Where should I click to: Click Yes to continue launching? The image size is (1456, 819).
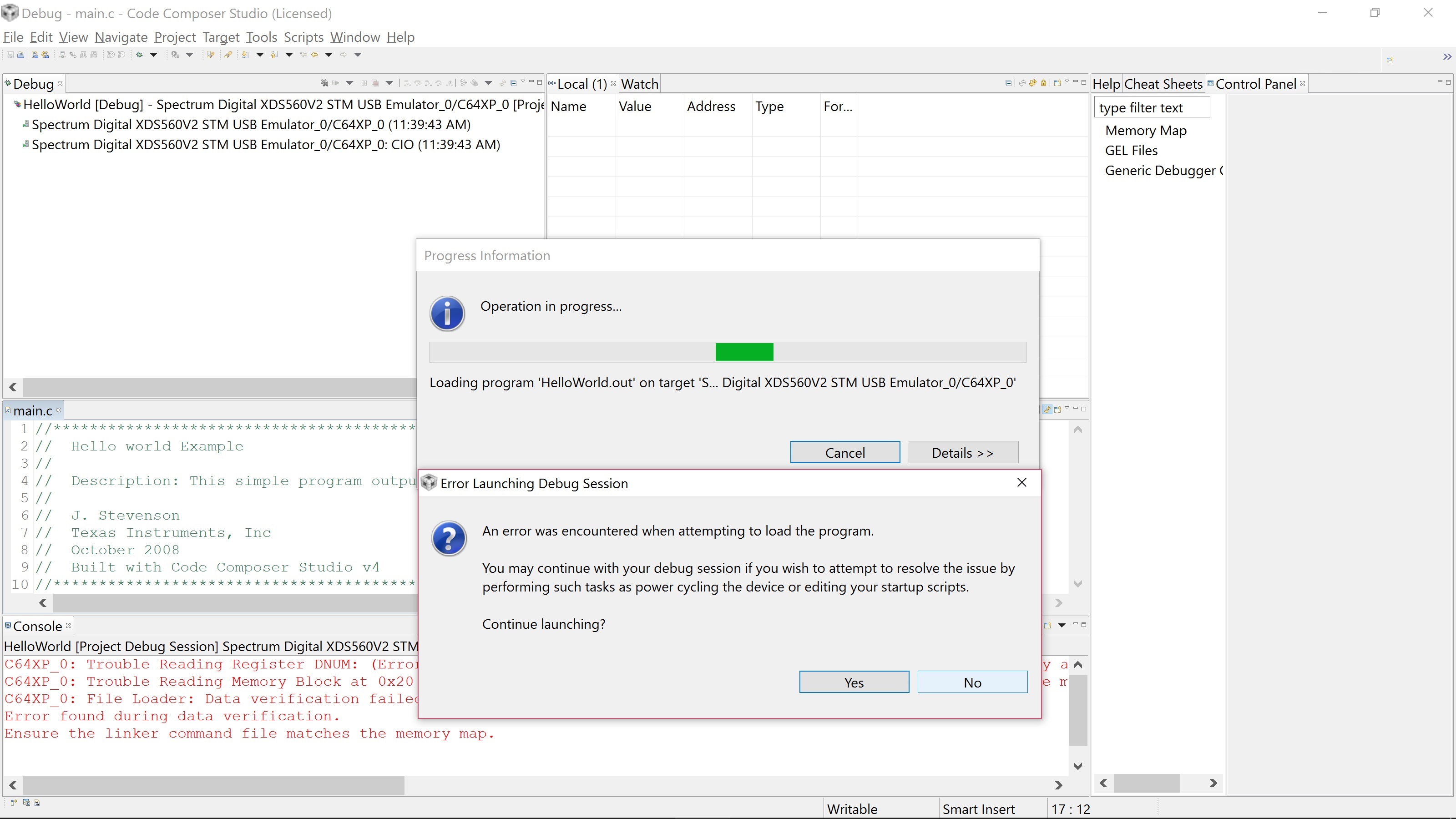tap(854, 682)
